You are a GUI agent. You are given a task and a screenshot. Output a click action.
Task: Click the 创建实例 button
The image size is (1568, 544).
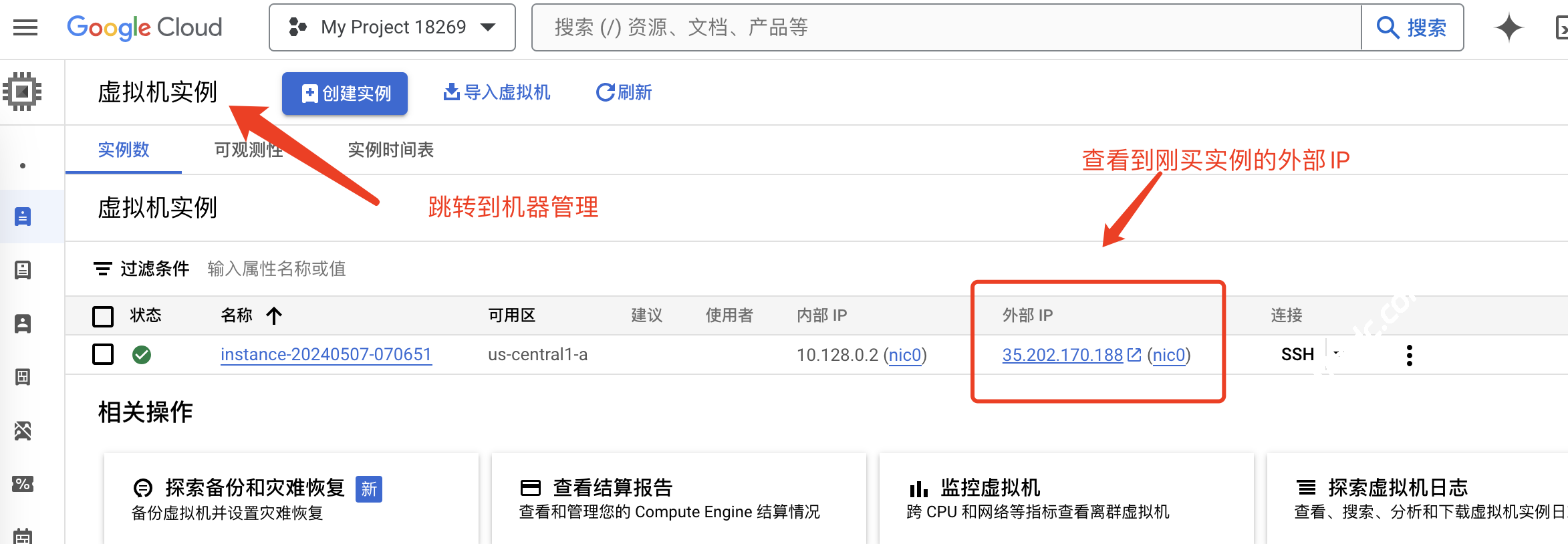pos(345,94)
